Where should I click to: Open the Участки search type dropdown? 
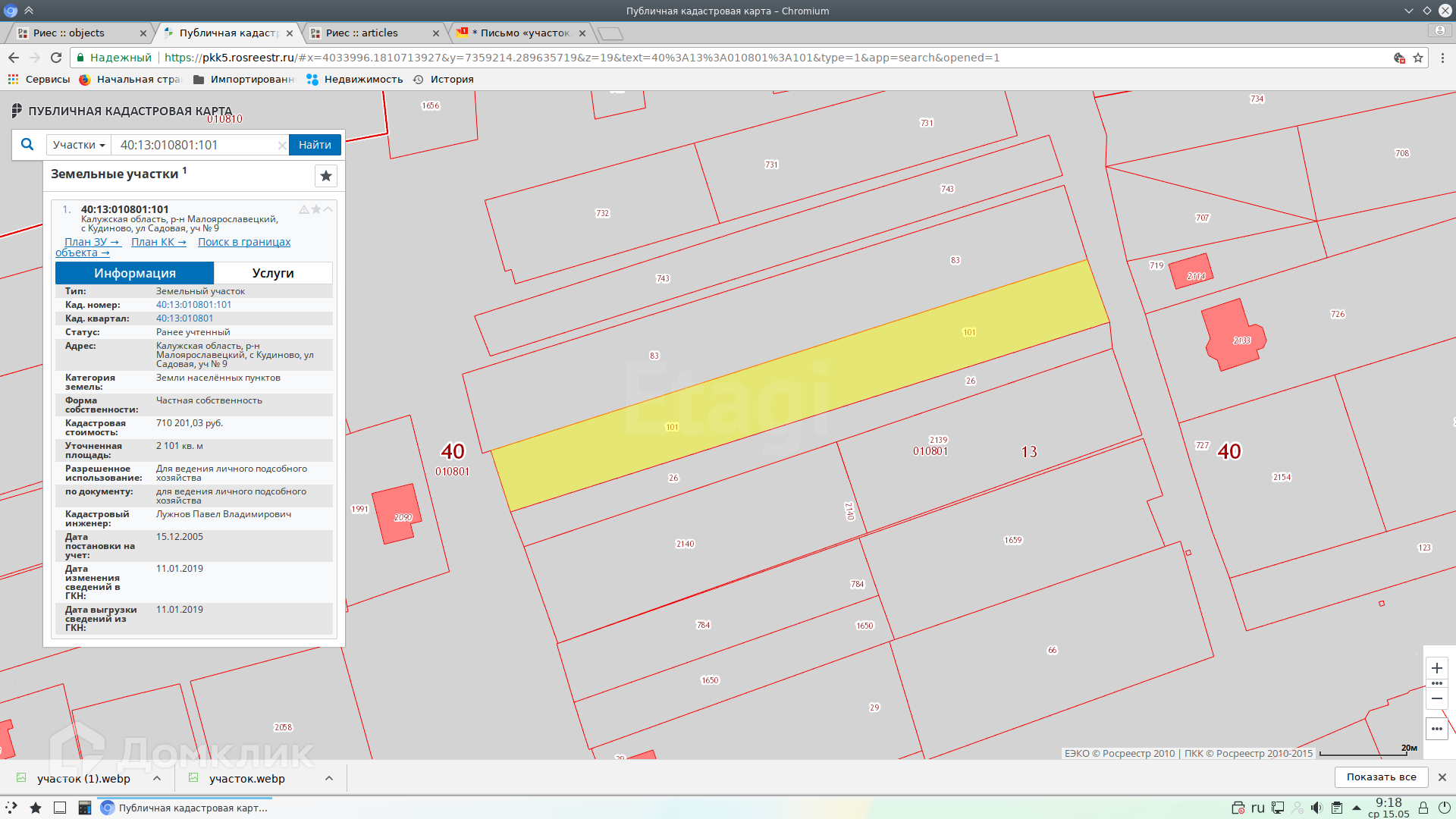pos(79,145)
